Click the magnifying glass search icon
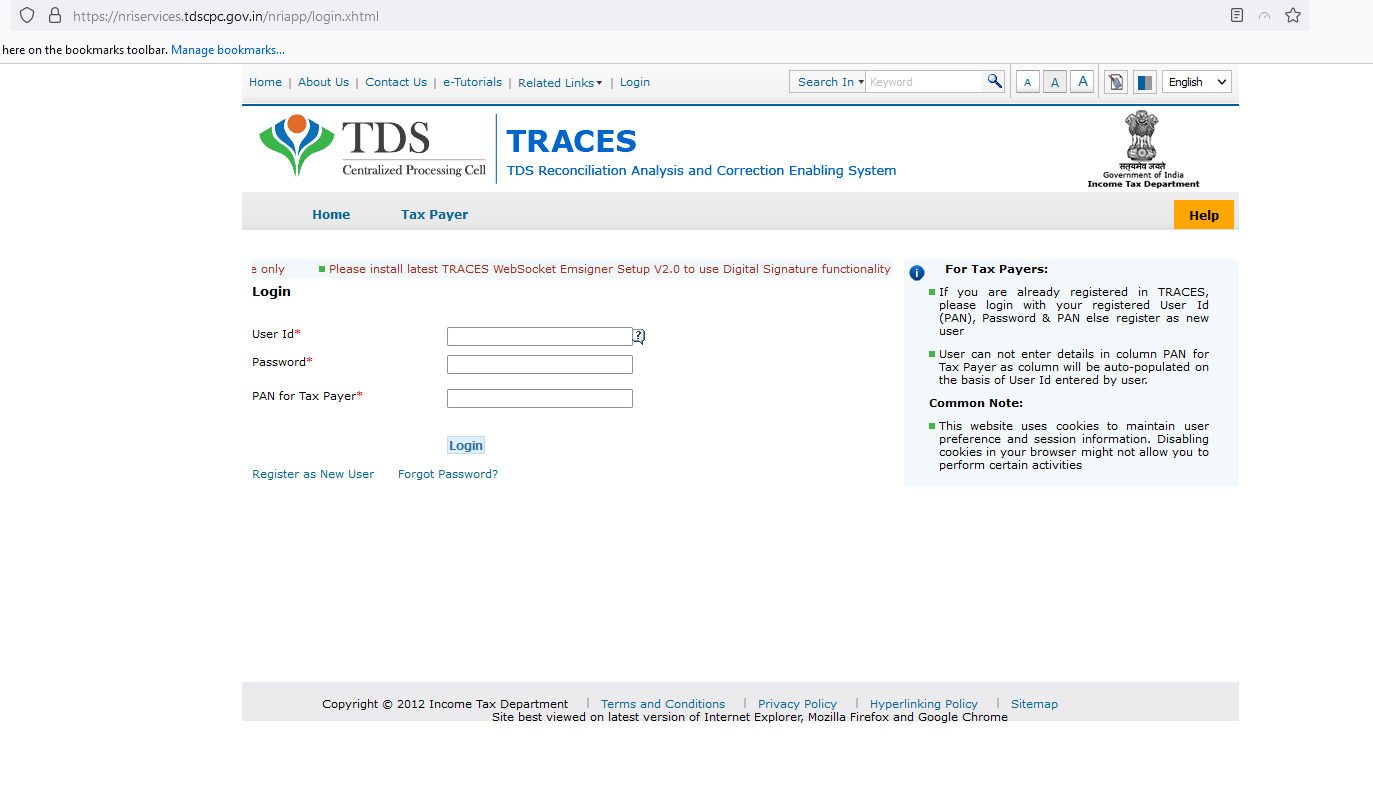 tap(995, 81)
